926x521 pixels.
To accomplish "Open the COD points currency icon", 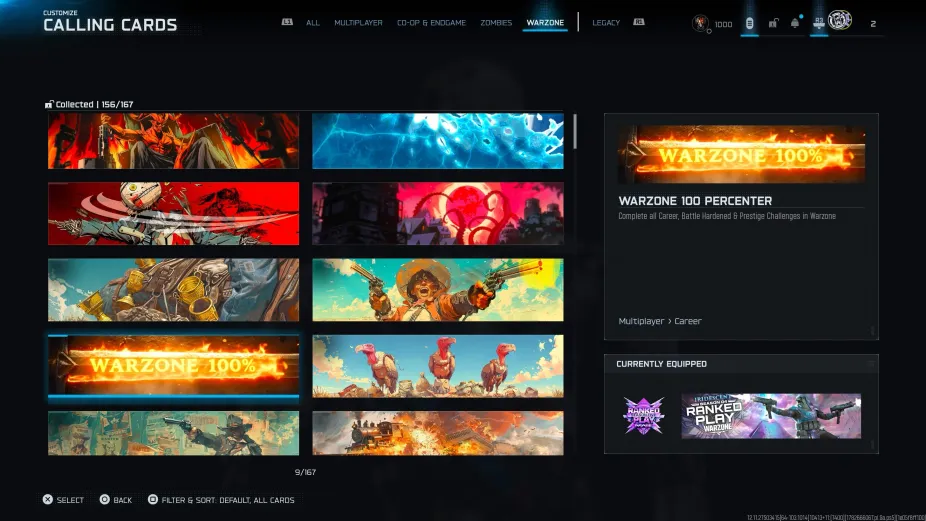I will click(x=700, y=24).
